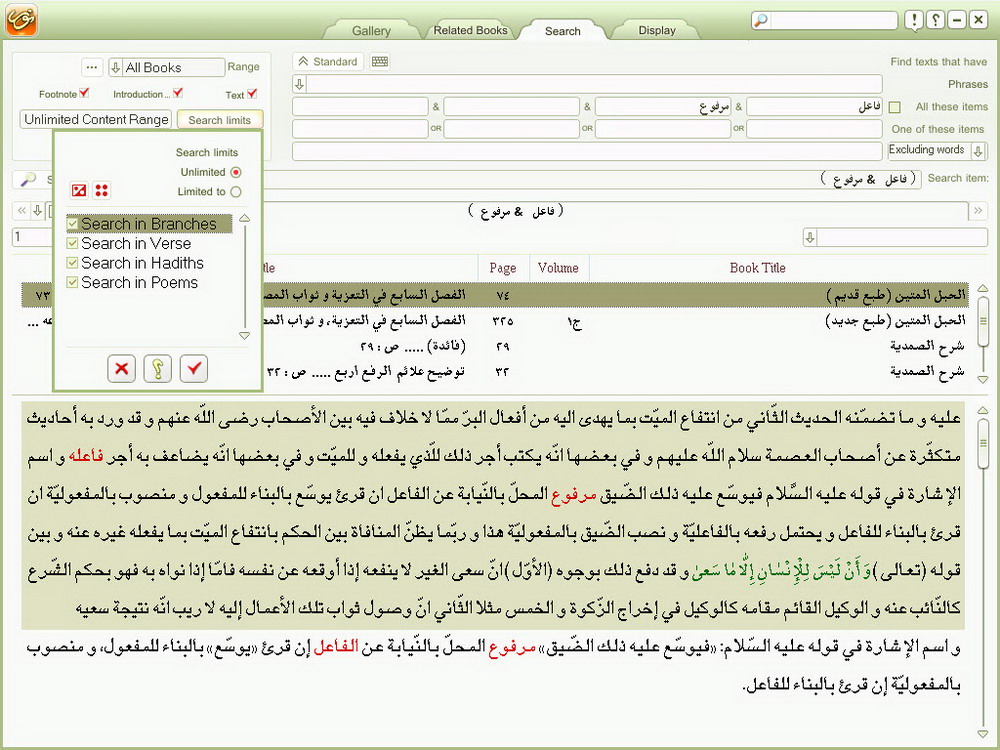The image size is (1000, 750).
Task: Cancel the Search limits popup with red X
Action: pos(121,369)
